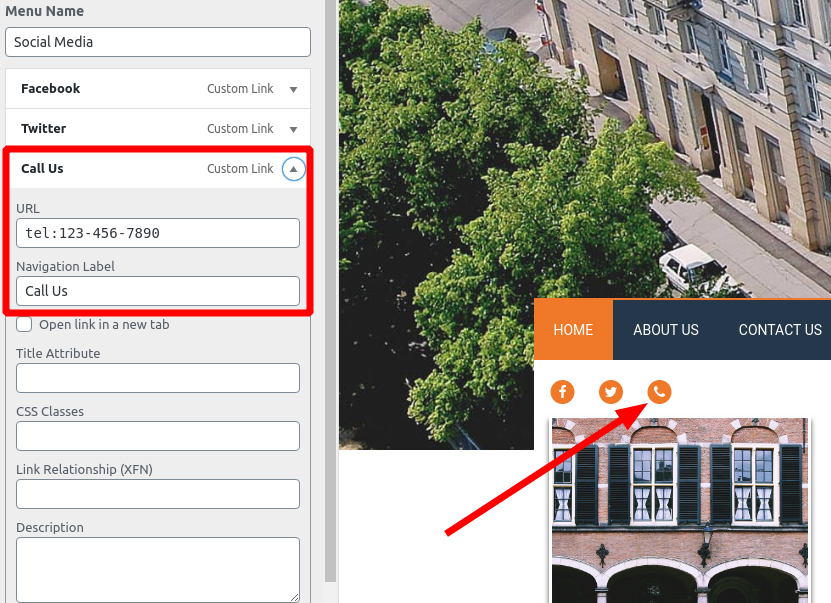Collapse the Call Us menu item
Viewport: 831px width, 603px height.
(x=293, y=169)
